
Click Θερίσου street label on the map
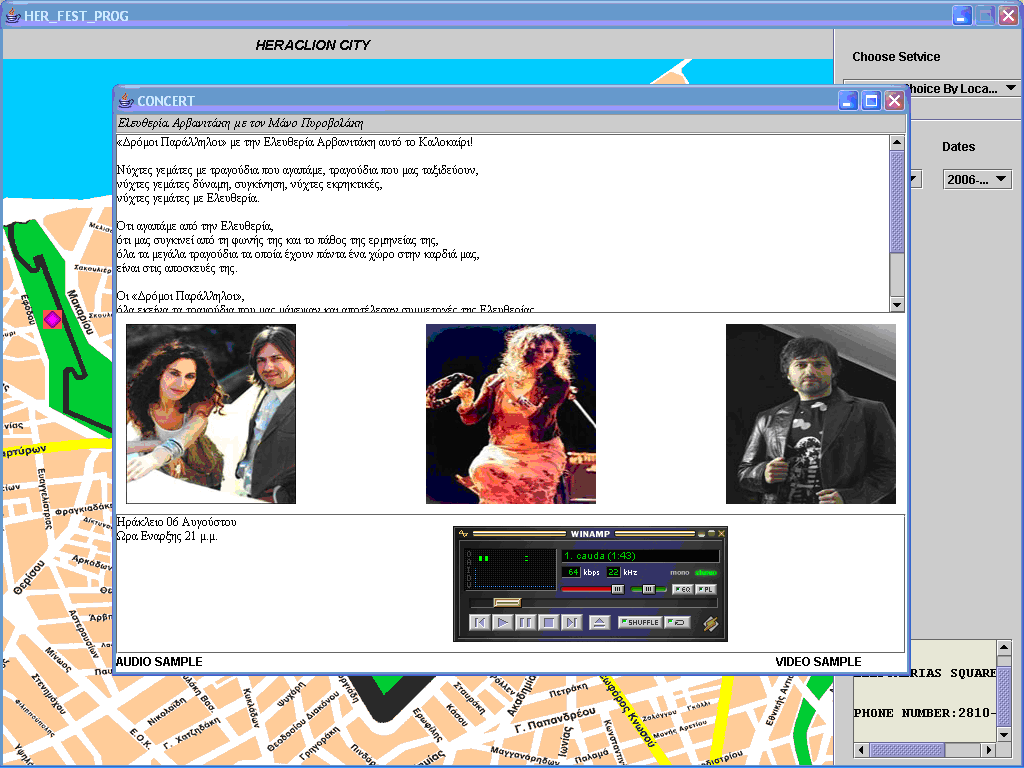coord(30,577)
